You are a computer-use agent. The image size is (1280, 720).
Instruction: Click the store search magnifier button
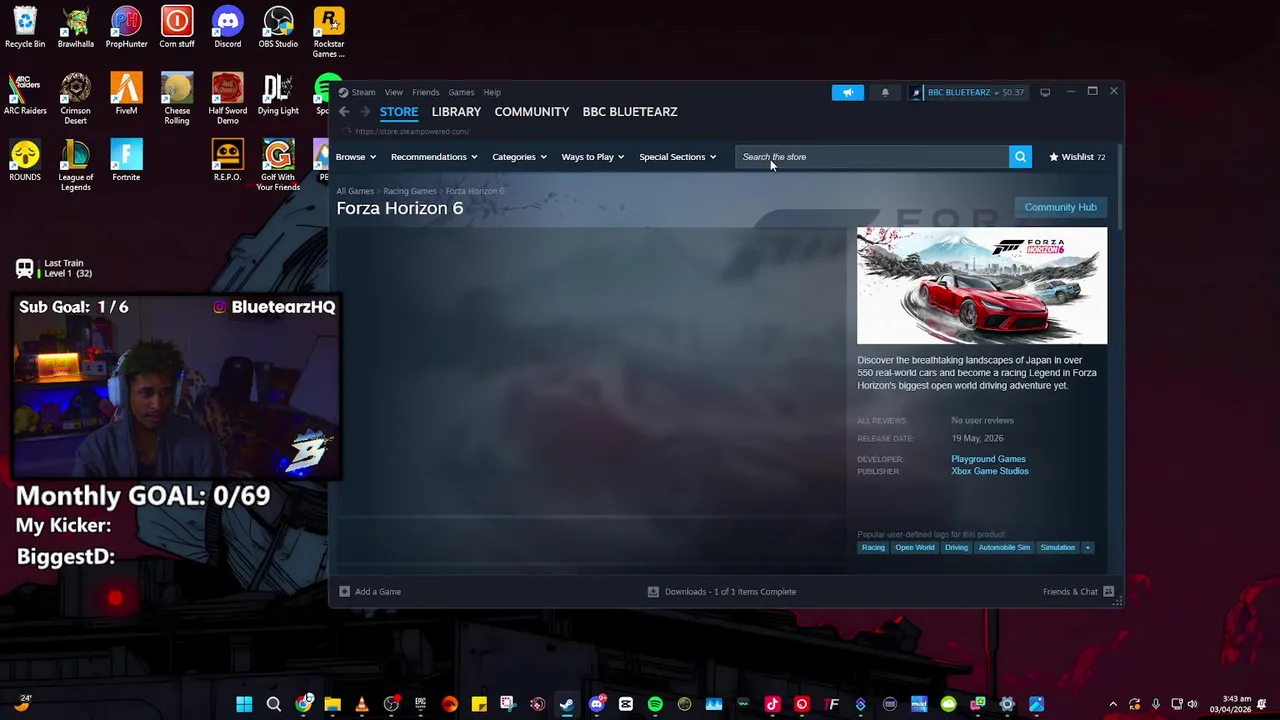pyautogui.click(x=1020, y=157)
